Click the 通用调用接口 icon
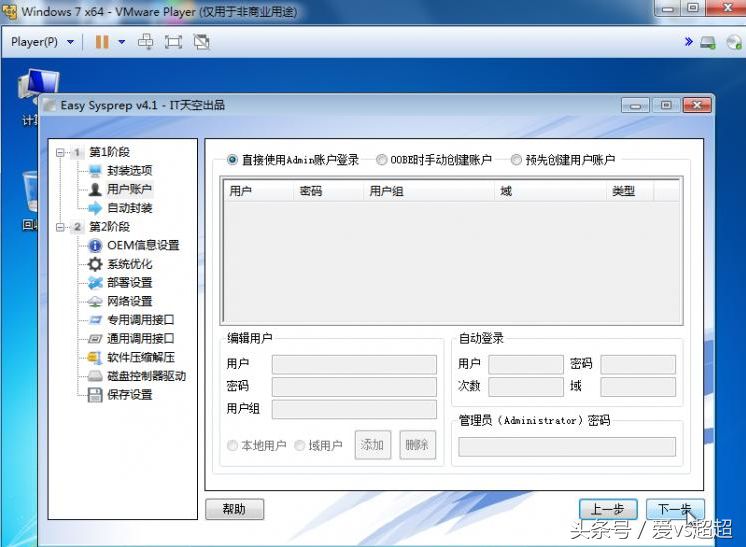 click(95, 339)
